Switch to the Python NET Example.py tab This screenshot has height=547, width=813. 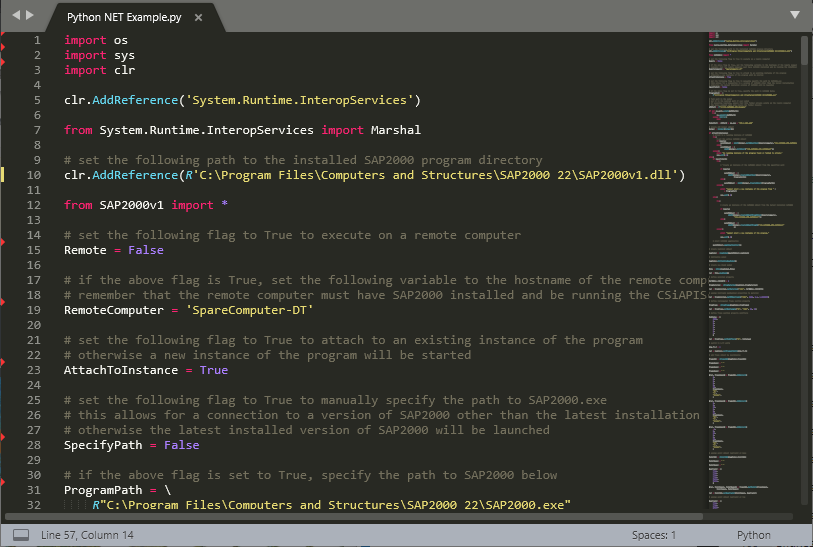125,18
